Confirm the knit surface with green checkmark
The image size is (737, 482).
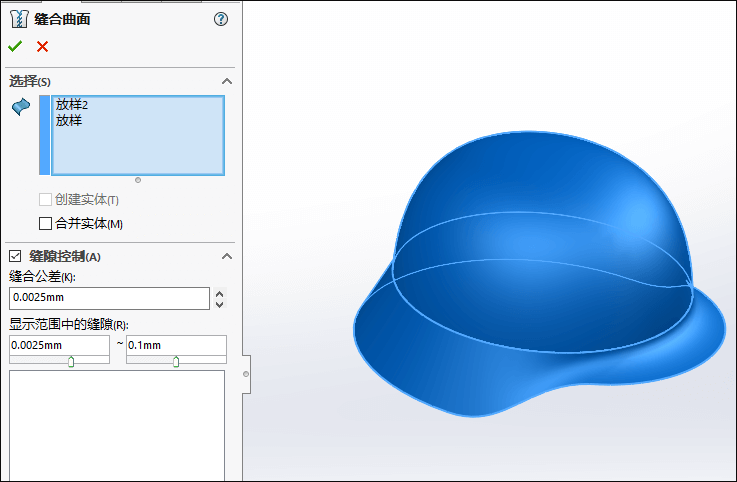pyautogui.click(x=15, y=46)
